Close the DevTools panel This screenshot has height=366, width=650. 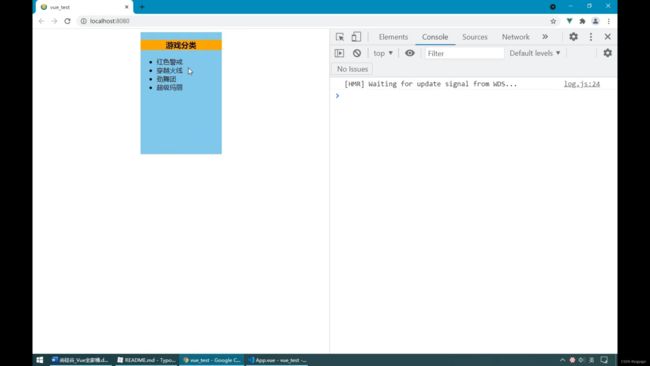pyautogui.click(x=607, y=37)
